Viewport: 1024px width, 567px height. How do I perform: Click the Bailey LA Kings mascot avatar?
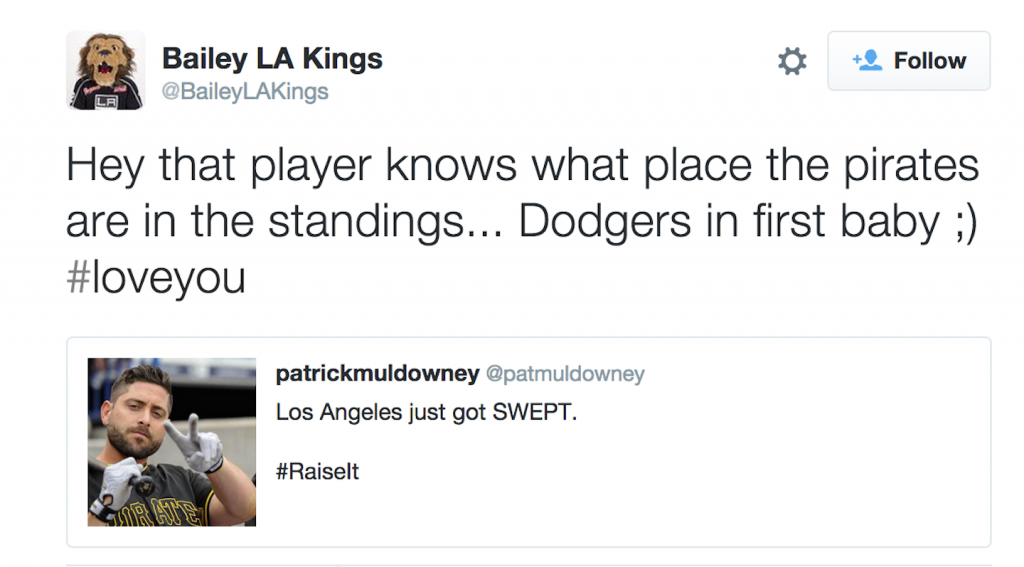tap(106, 70)
